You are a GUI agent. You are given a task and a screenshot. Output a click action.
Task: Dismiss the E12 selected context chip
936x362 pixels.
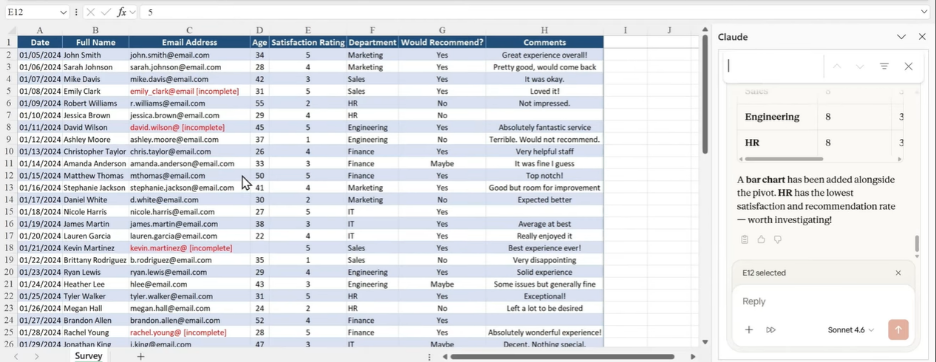[x=898, y=273]
